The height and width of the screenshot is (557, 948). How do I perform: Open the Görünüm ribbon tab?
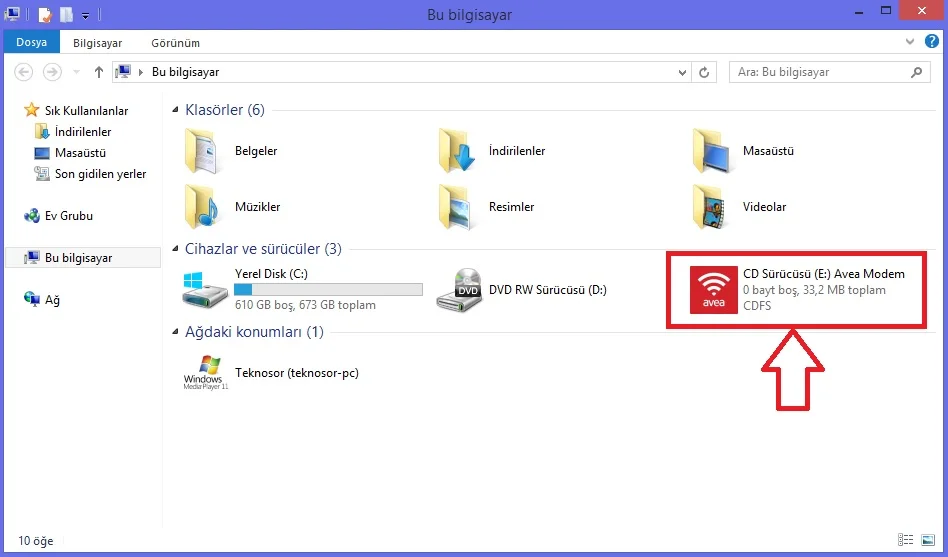click(175, 43)
